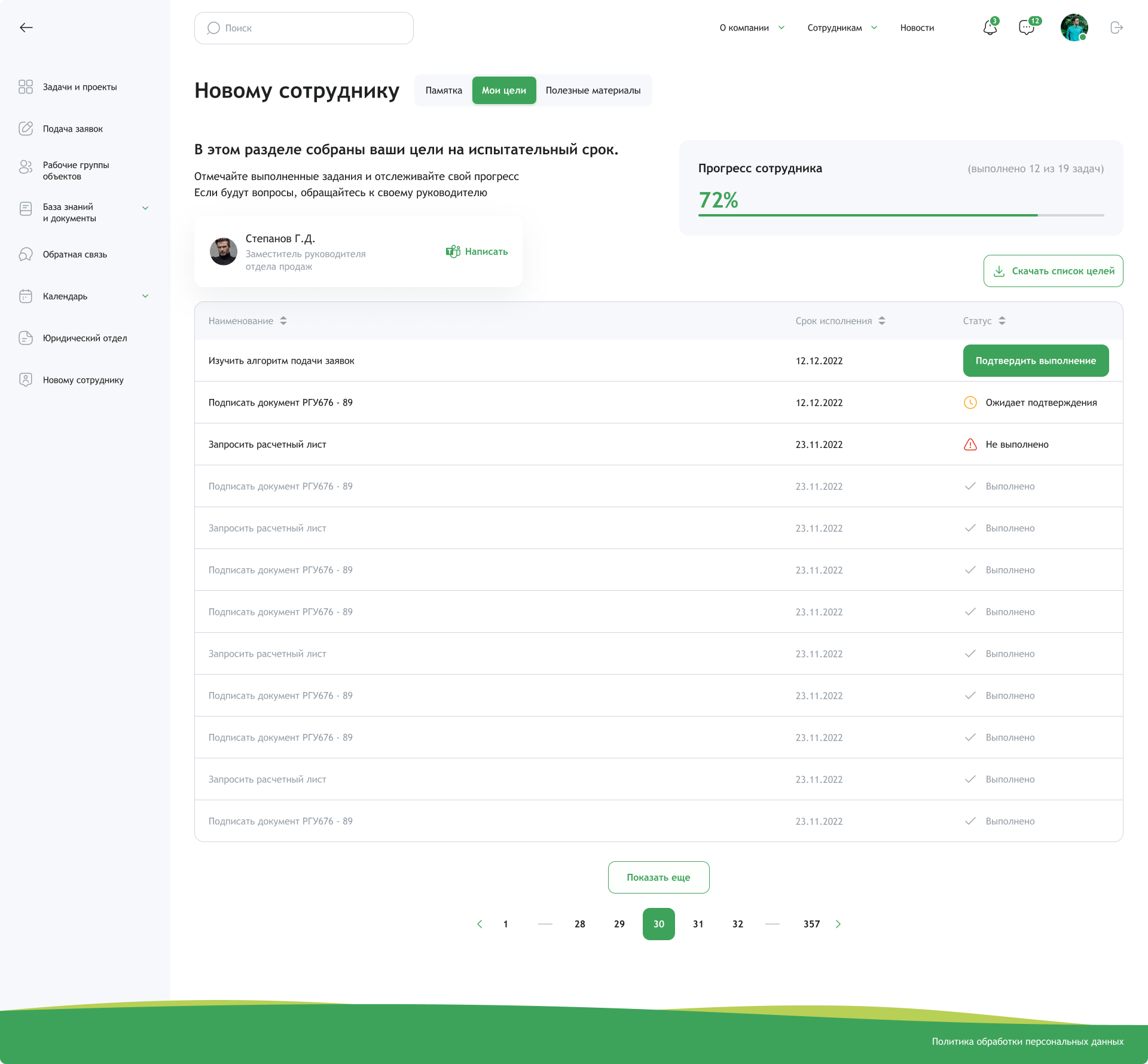Go to page 32 in pagination

[738, 924]
